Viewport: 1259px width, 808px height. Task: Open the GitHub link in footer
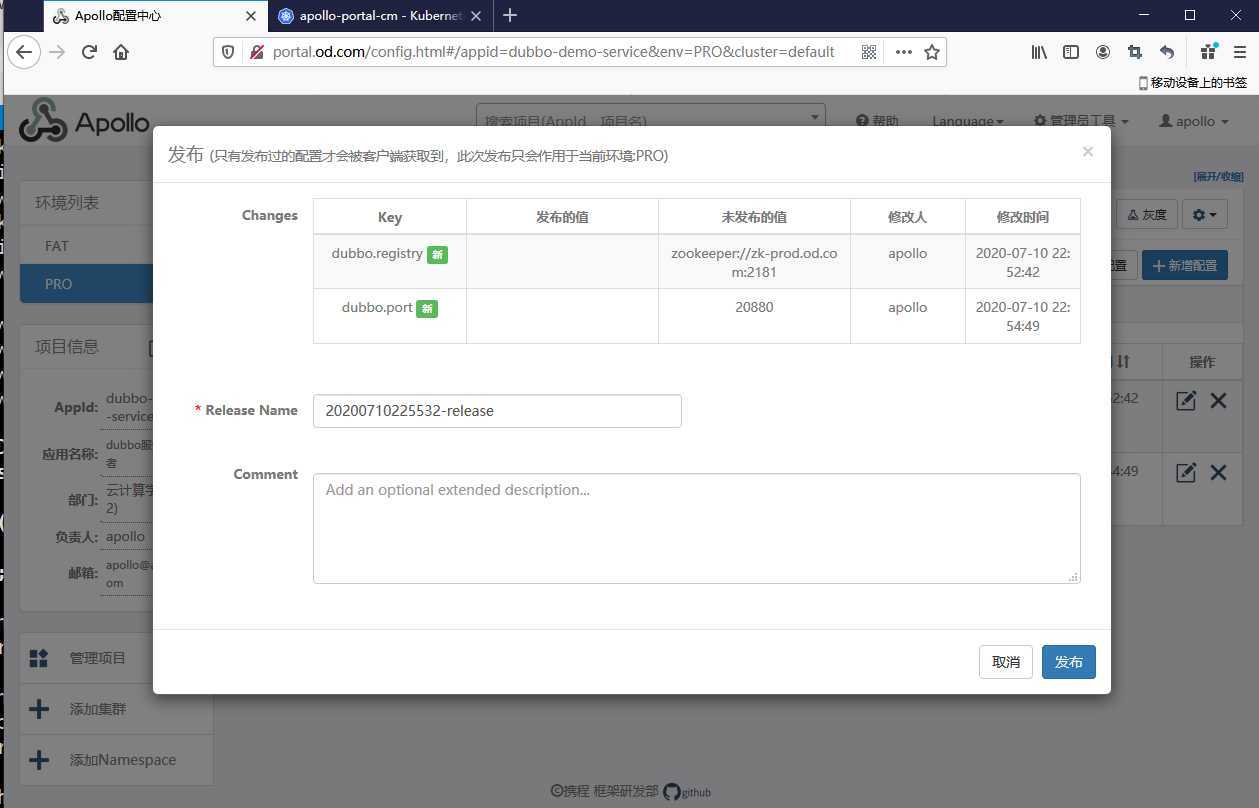click(x=687, y=791)
